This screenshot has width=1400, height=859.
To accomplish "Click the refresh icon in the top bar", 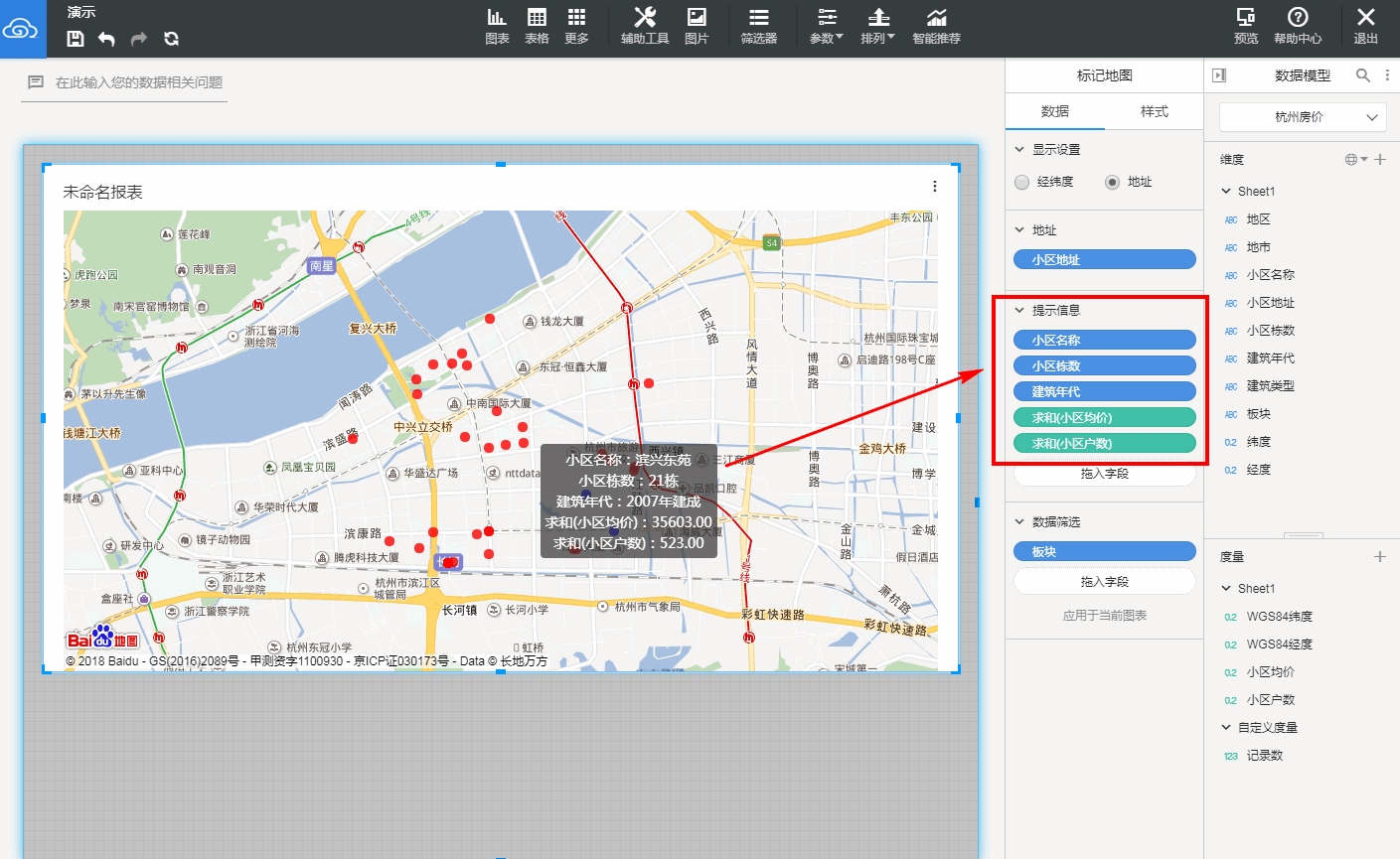I will pos(171,39).
